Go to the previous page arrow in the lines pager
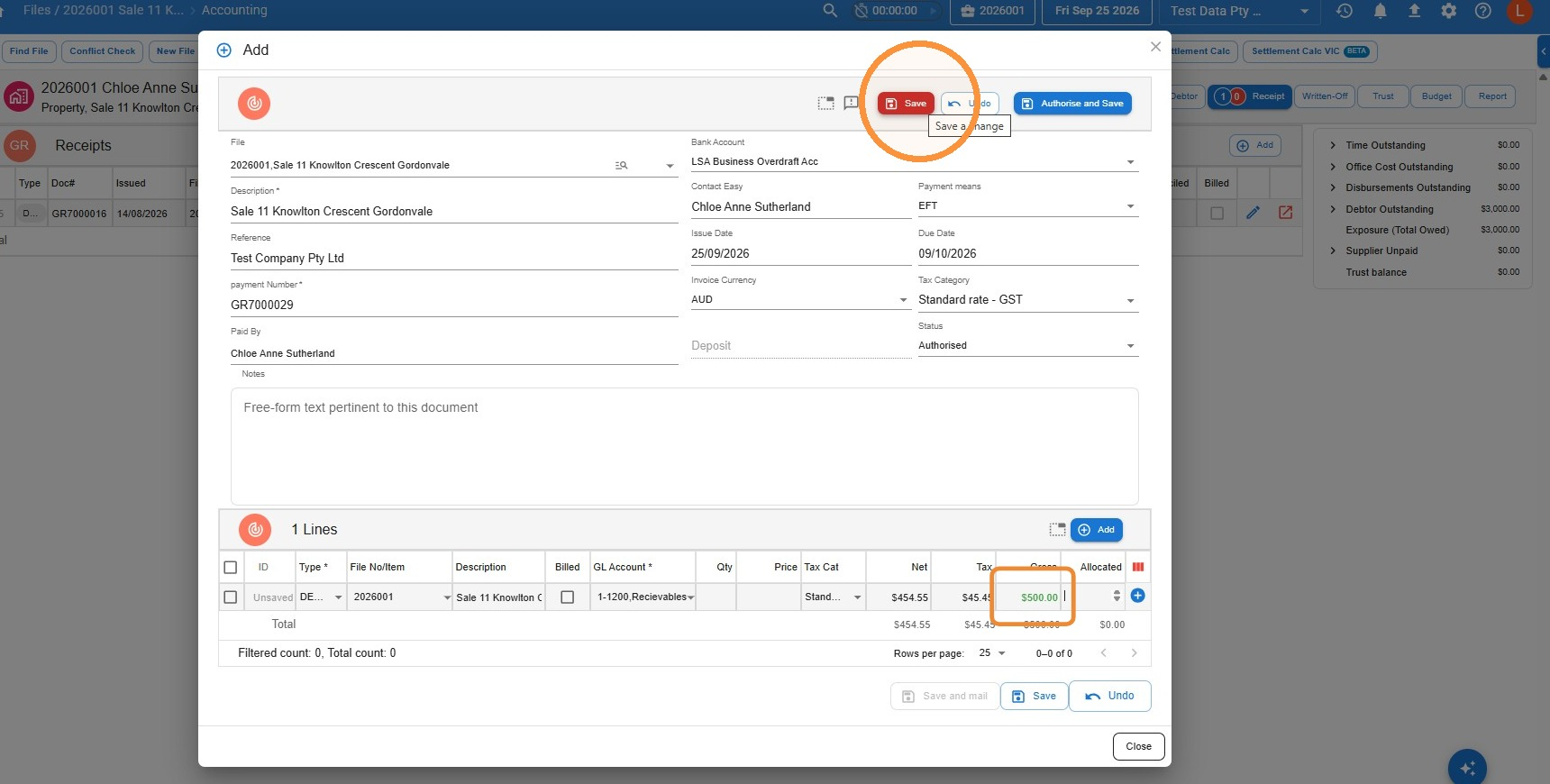Image resolution: width=1550 pixels, height=784 pixels. pyautogui.click(x=1103, y=653)
